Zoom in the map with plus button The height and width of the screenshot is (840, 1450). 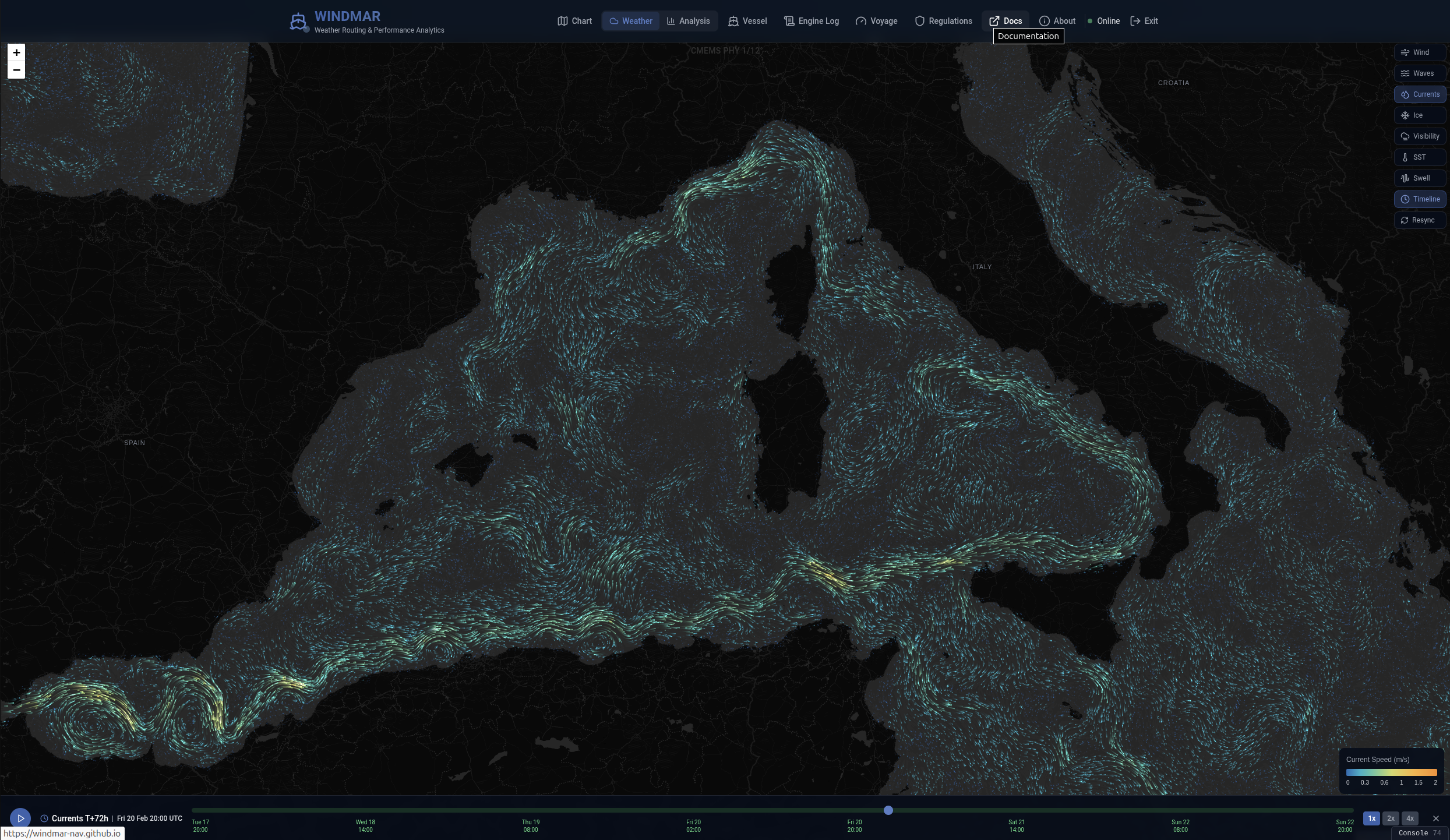(16, 52)
